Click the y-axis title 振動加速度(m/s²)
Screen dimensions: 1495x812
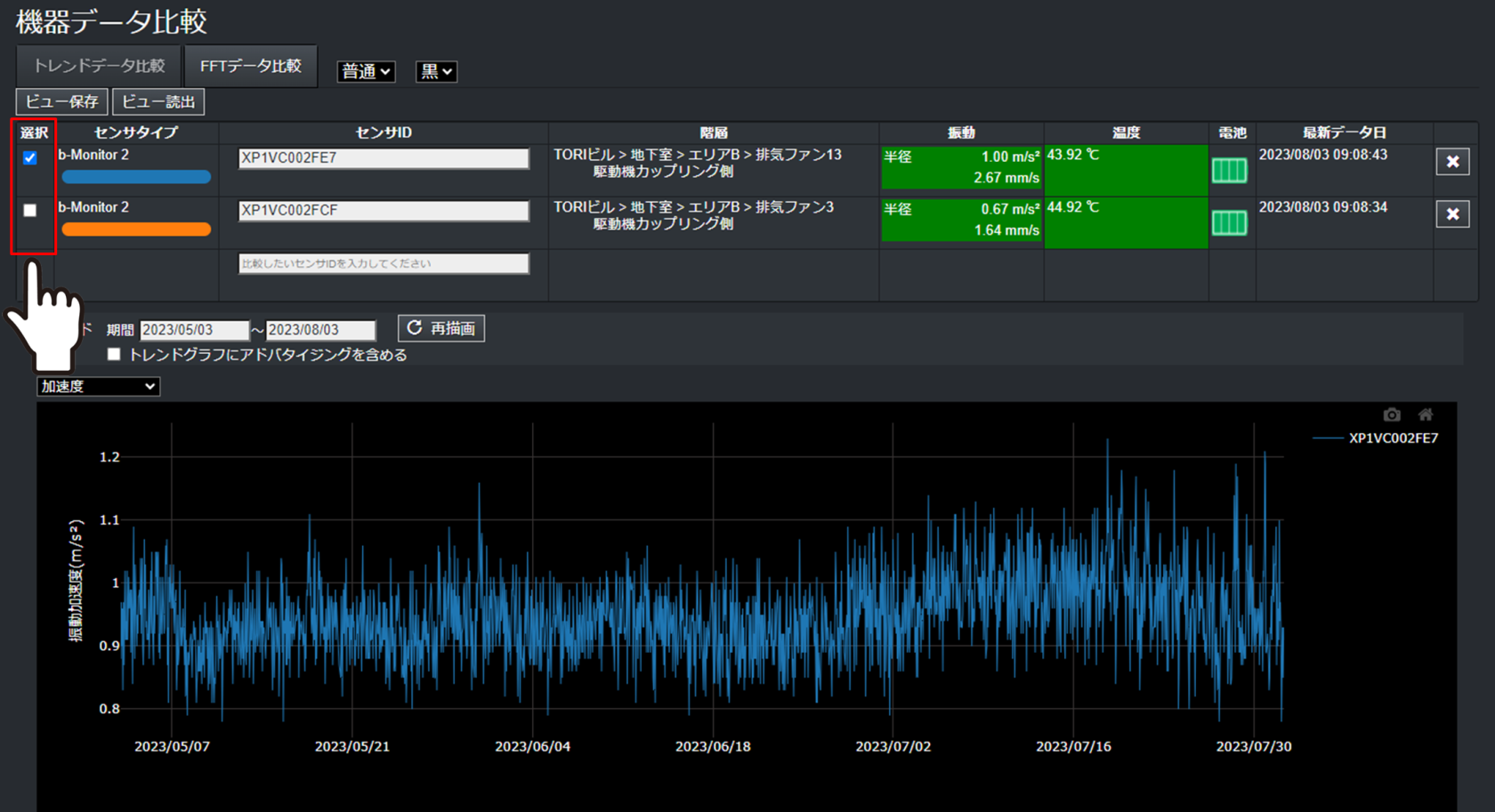[77, 581]
